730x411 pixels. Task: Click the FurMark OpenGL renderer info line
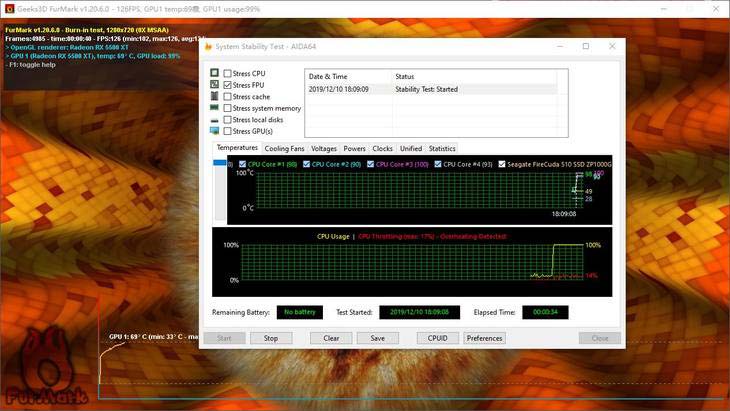click(67, 47)
